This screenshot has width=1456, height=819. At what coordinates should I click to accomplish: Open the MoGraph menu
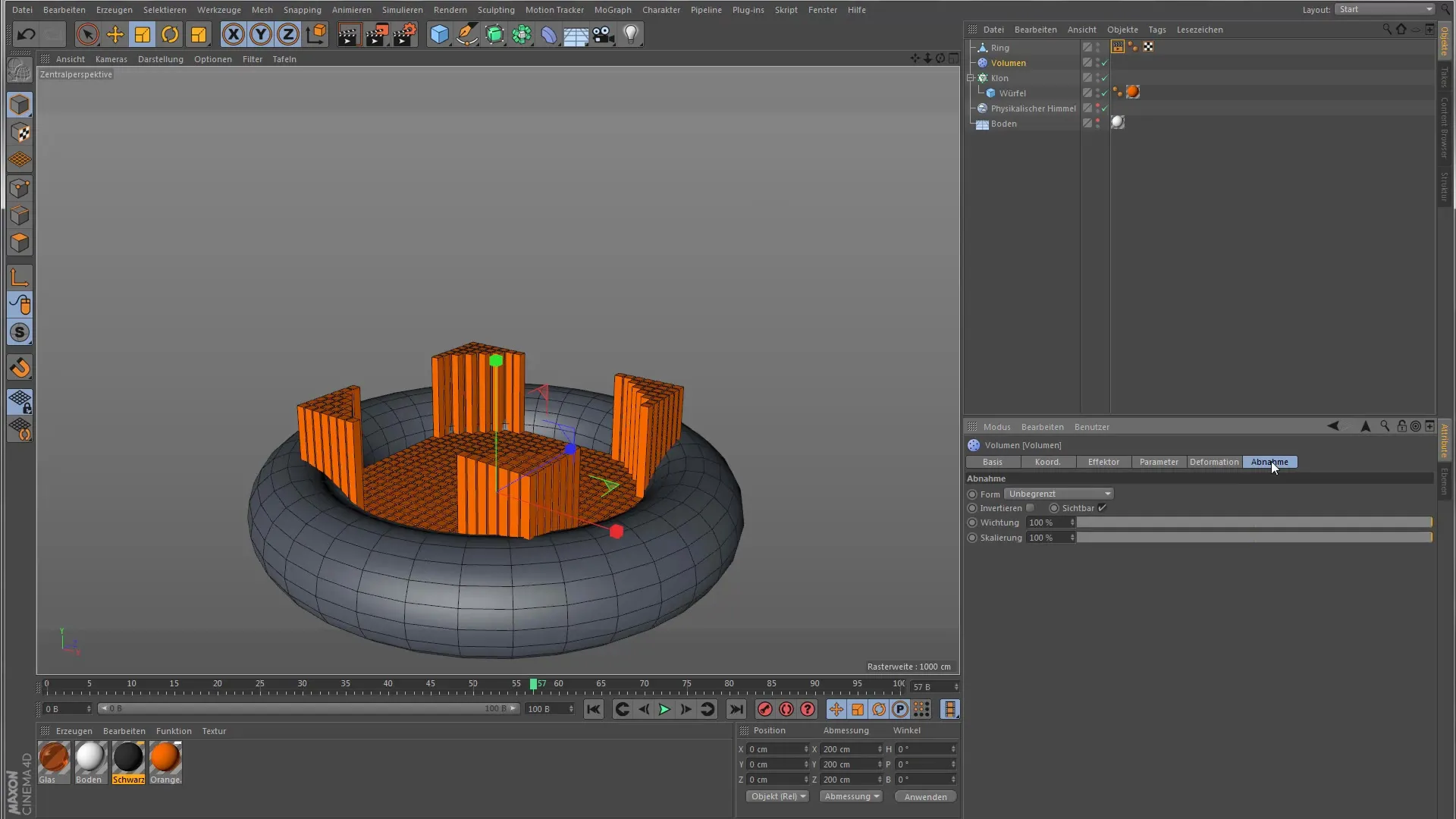pos(612,10)
